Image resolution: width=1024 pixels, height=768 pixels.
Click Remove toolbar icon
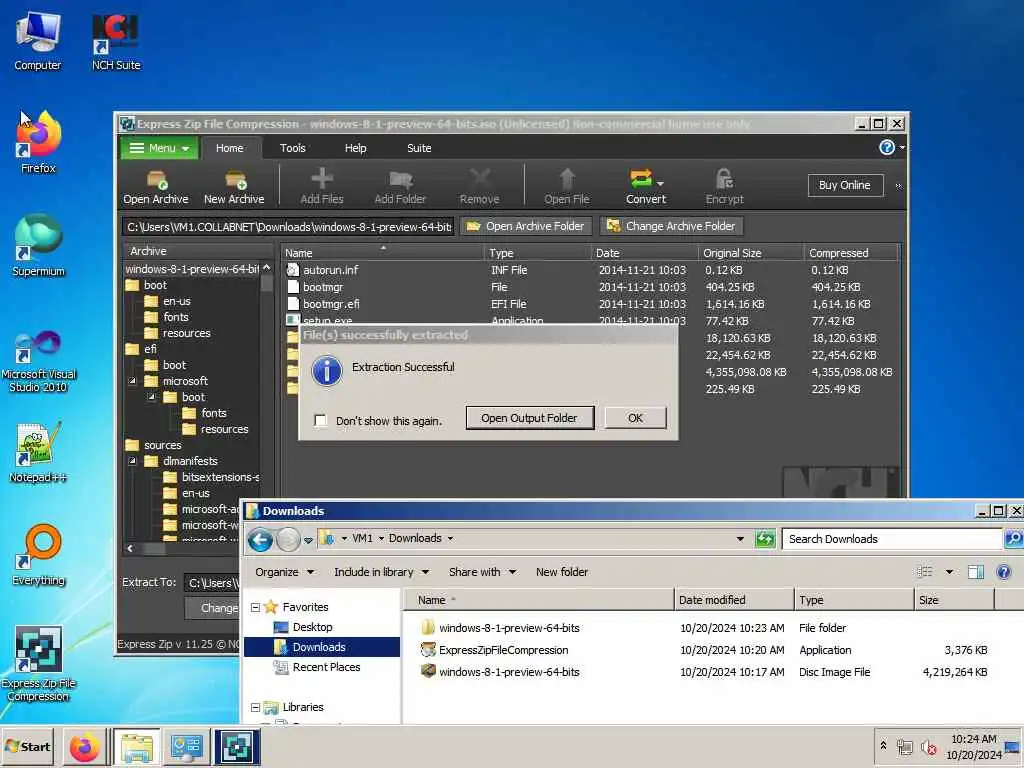pos(479,187)
